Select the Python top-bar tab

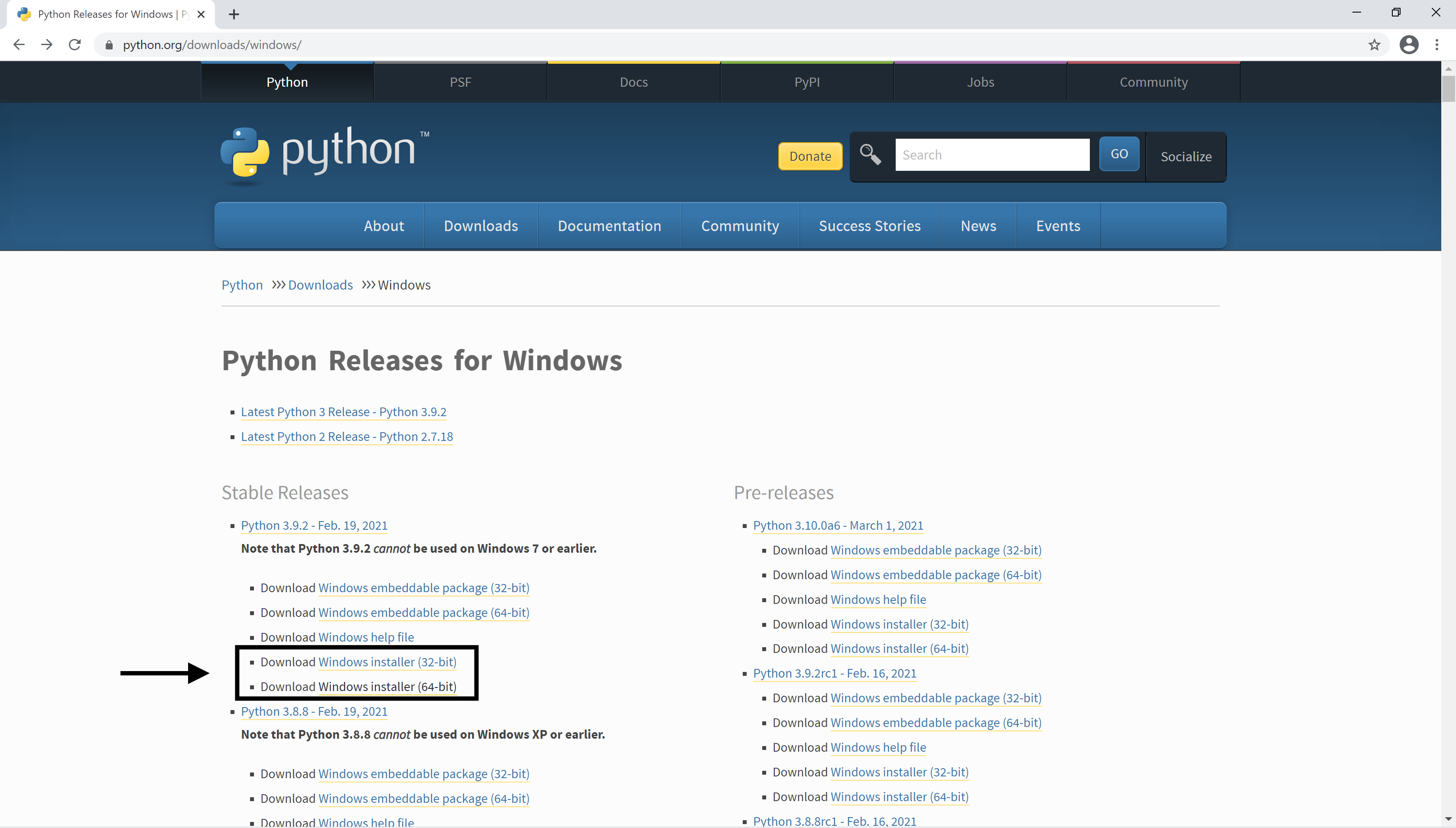click(287, 82)
